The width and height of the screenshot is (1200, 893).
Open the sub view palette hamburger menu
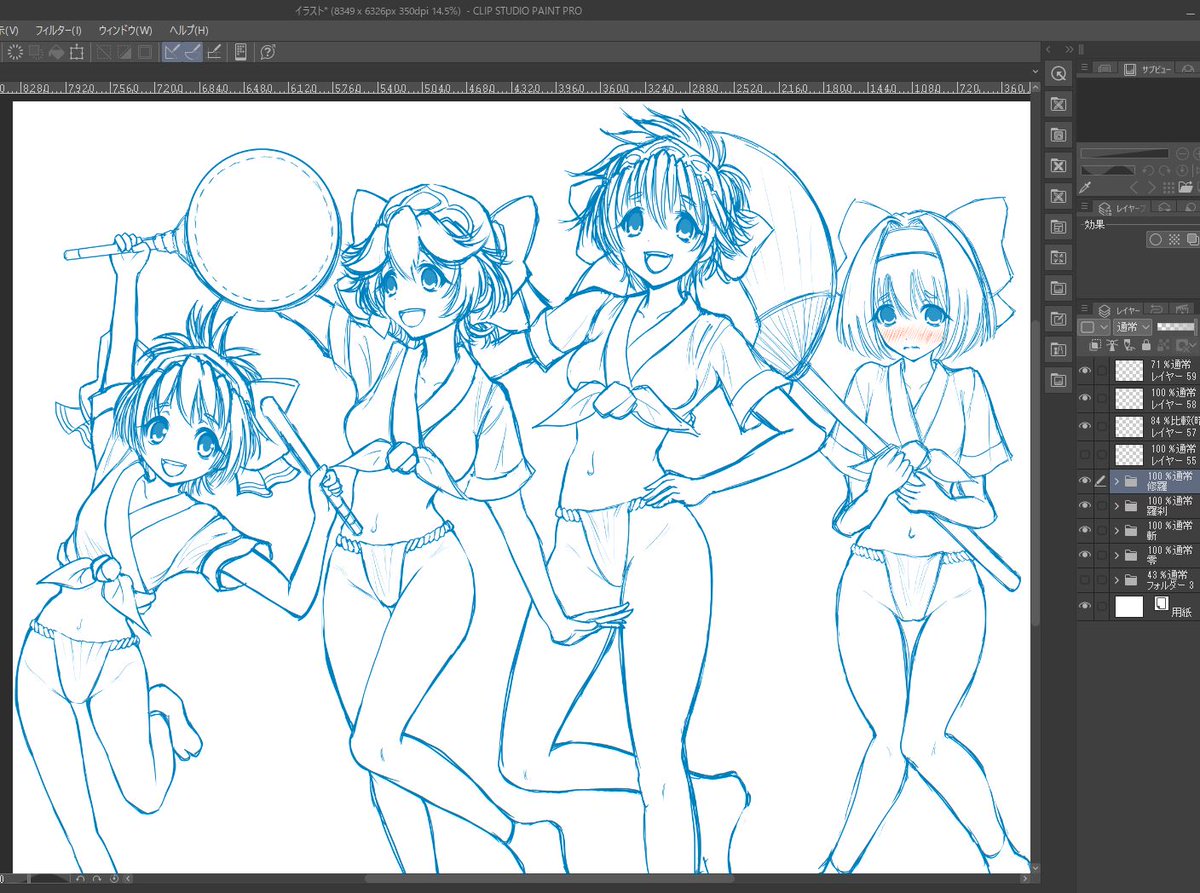click(1084, 69)
